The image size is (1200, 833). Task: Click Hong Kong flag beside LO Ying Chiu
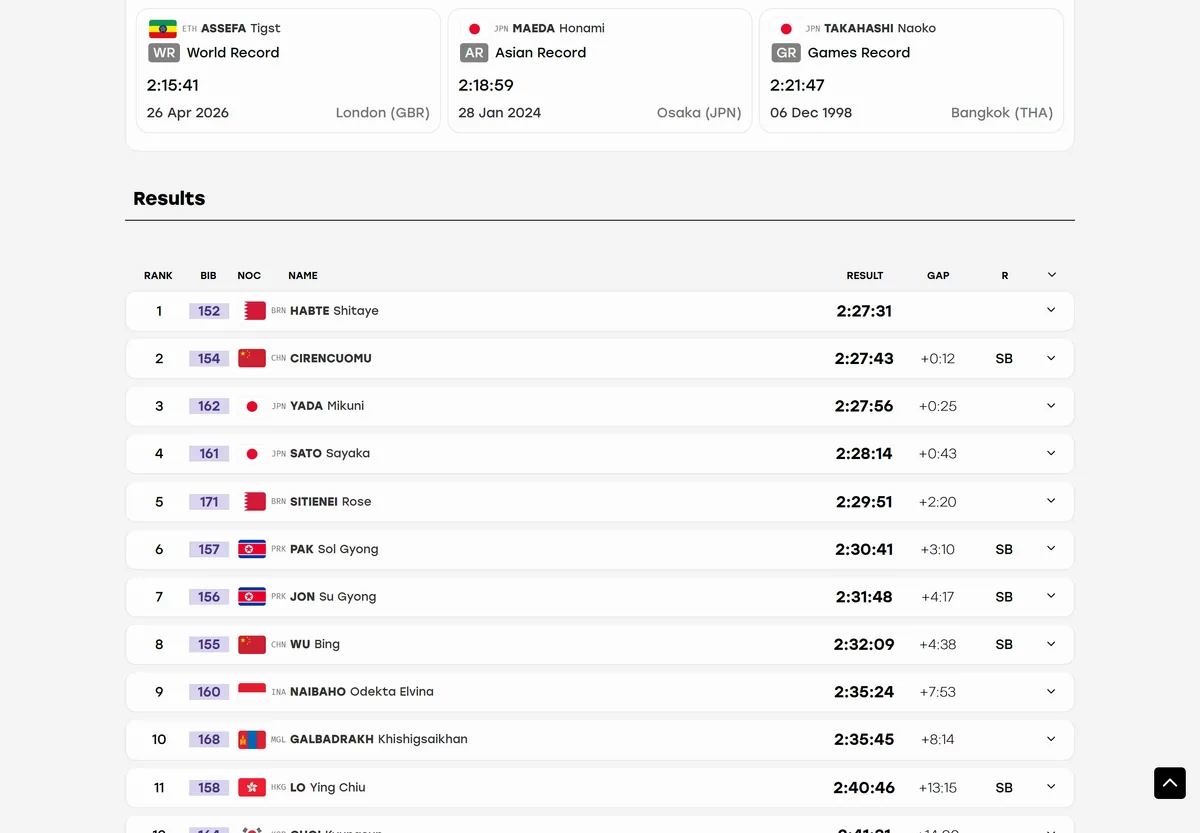tap(252, 787)
